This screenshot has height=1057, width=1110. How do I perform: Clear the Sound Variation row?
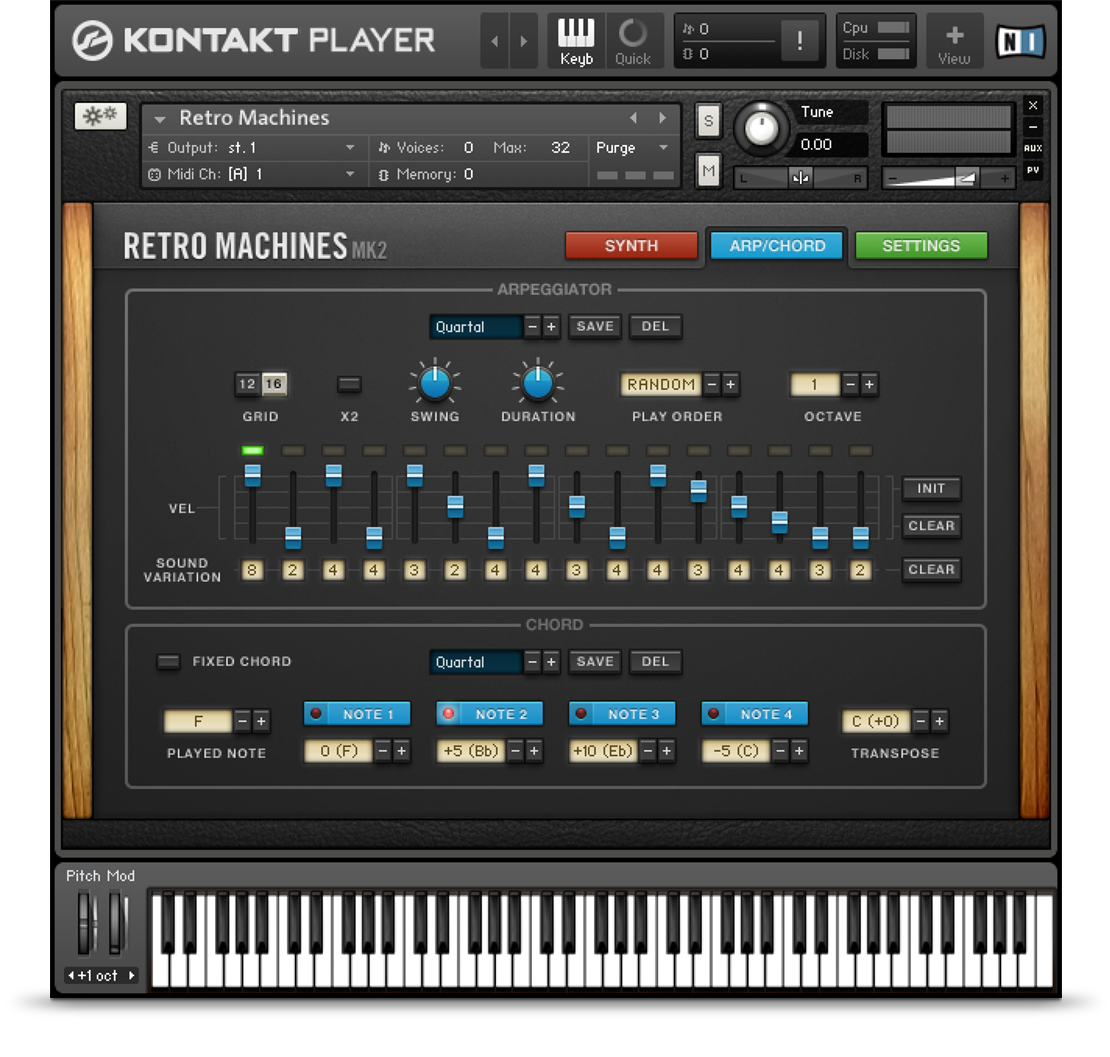(931, 570)
